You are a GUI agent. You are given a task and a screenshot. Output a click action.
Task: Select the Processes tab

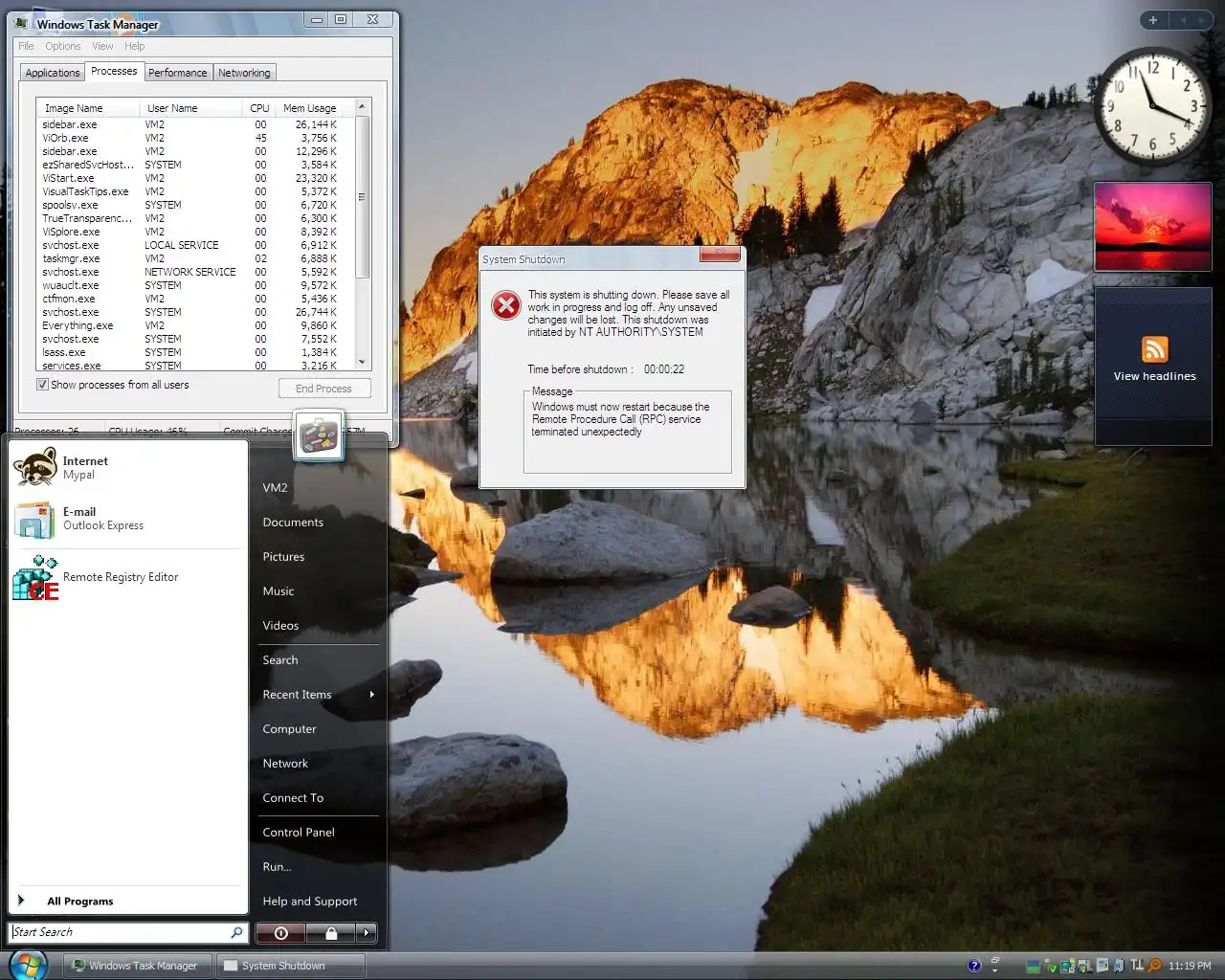point(114,72)
